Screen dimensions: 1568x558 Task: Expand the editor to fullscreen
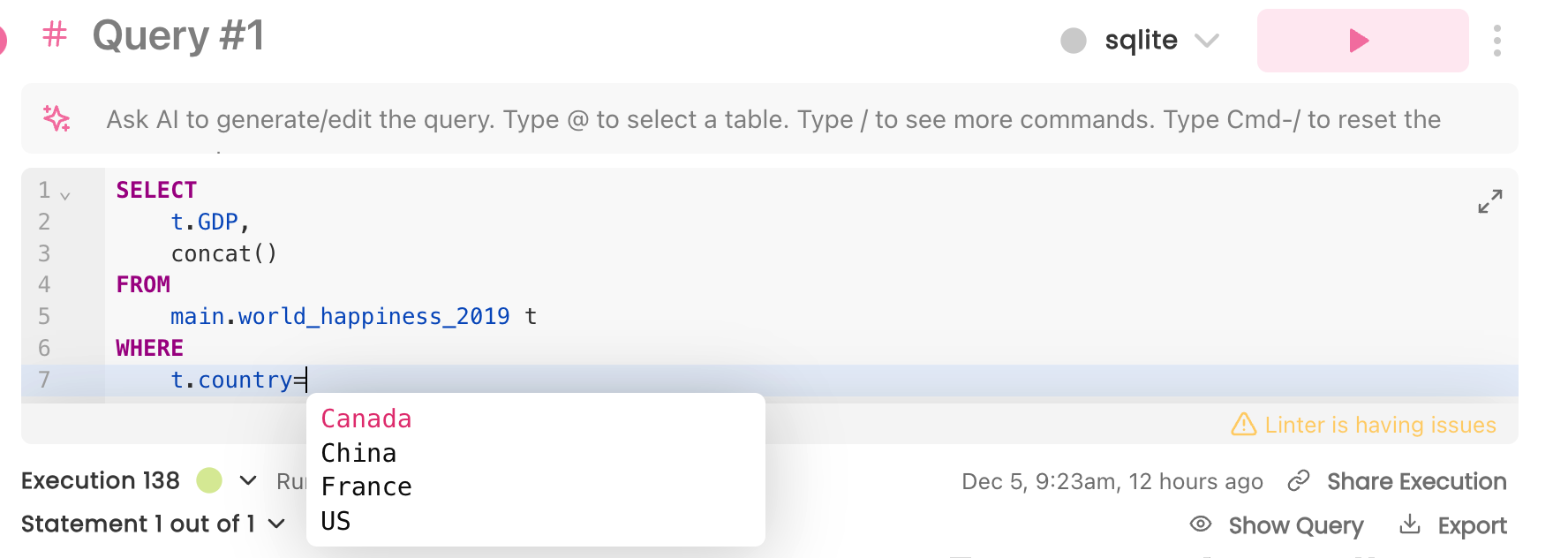click(1490, 201)
